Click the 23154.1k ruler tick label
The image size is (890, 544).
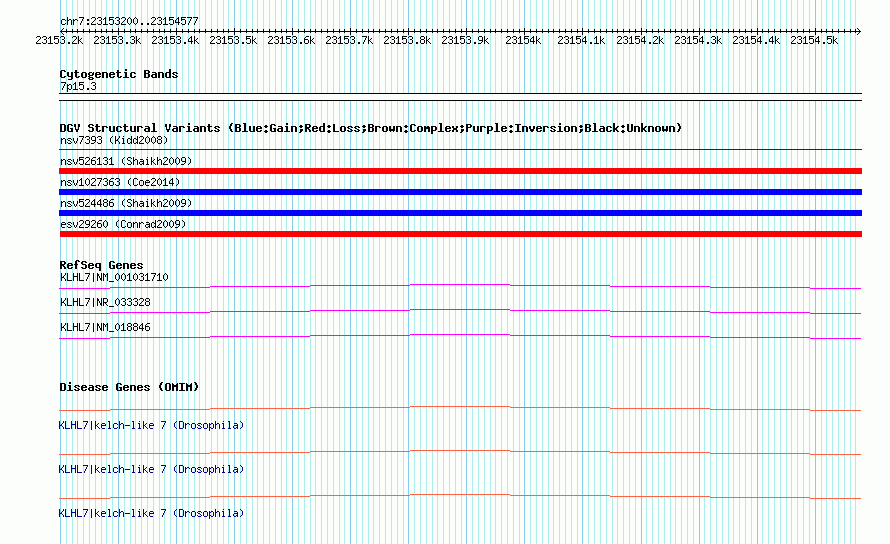tap(581, 40)
